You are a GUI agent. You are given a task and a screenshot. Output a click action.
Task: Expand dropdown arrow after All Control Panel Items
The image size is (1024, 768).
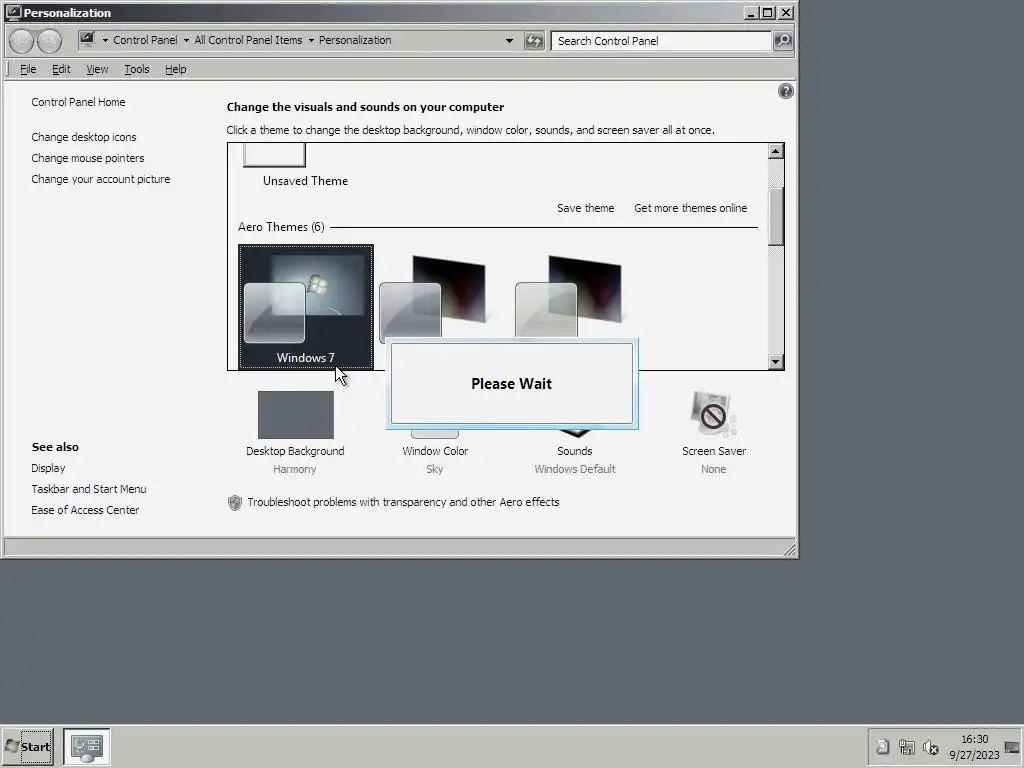pyautogui.click(x=311, y=40)
